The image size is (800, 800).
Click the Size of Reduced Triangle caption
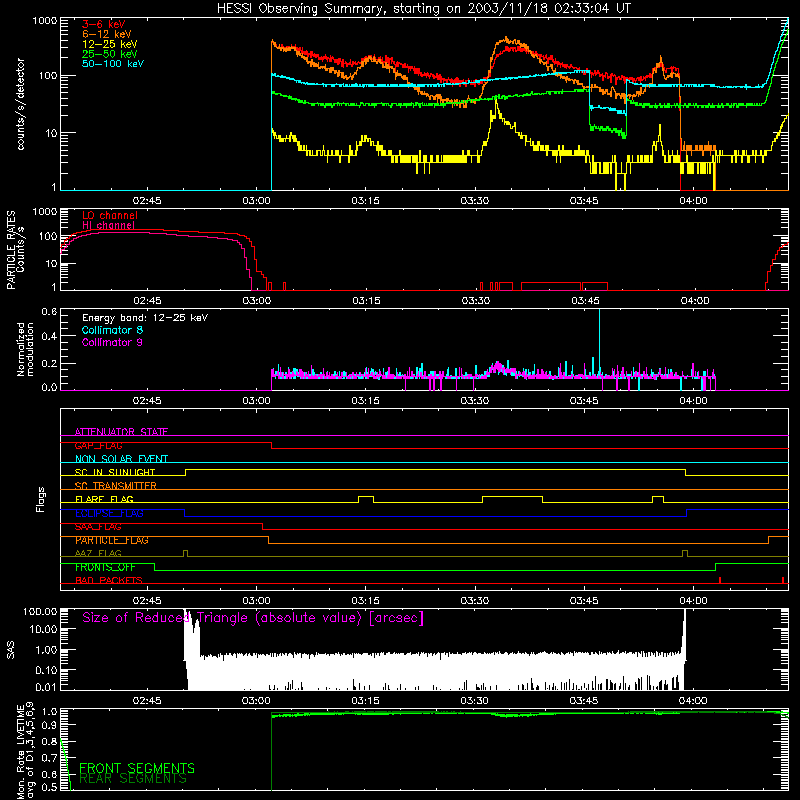253,618
